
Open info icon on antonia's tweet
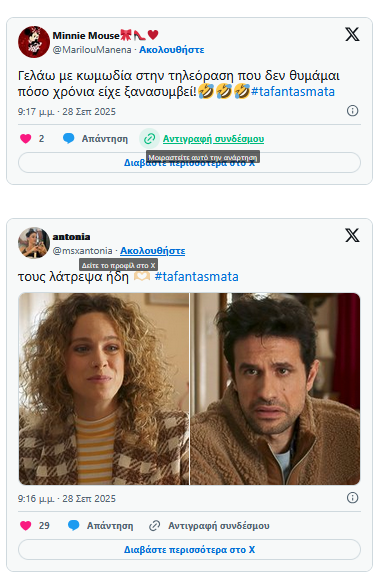coord(352,498)
